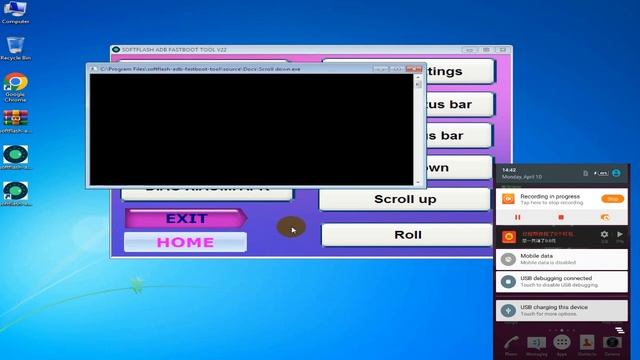
Task: Close the console window with red X
Action: (413, 69)
